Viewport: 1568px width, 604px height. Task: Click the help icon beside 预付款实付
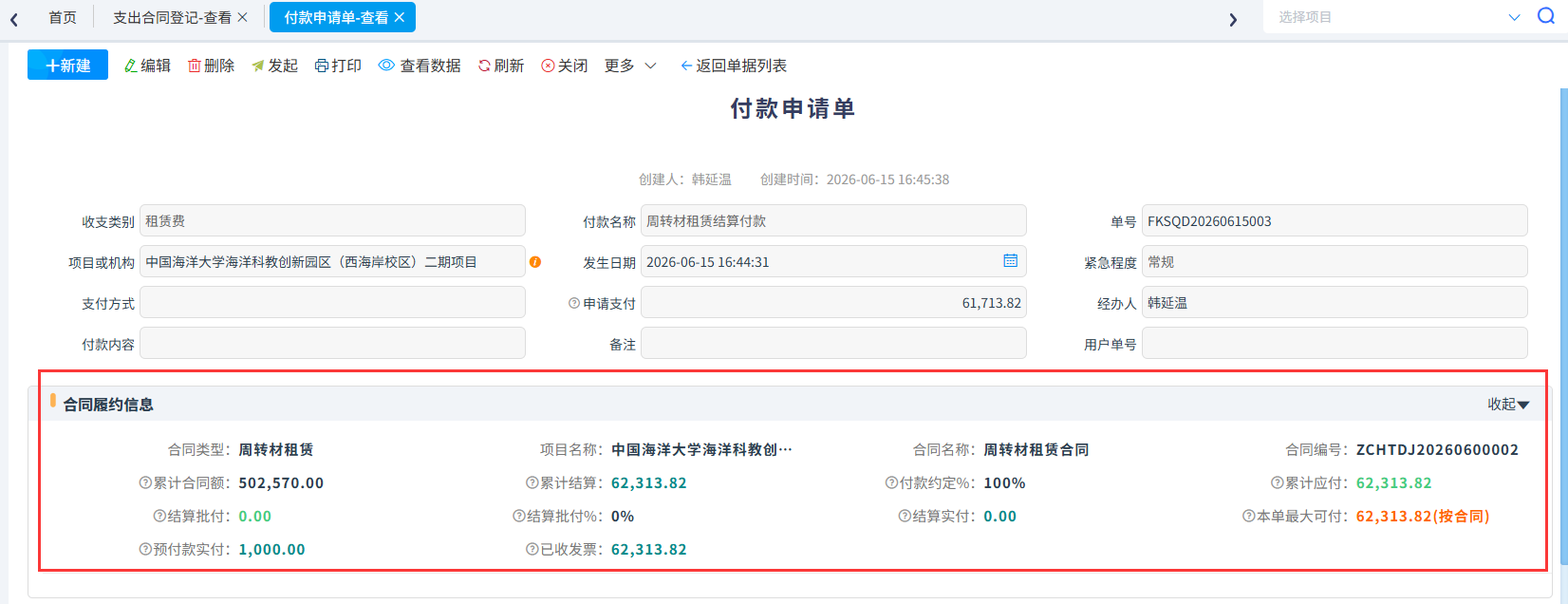(145, 549)
